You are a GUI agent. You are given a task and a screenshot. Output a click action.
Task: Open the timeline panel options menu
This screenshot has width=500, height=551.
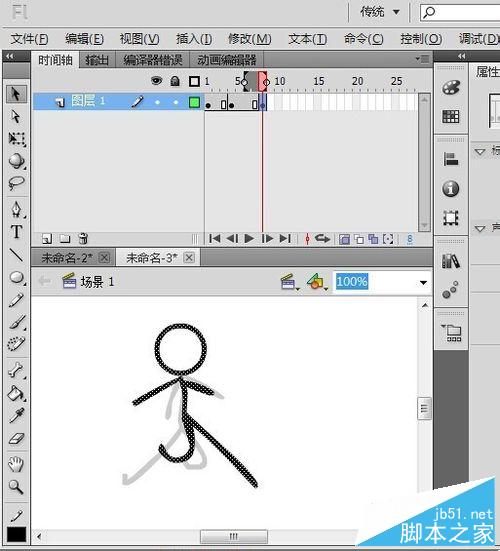[422, 59]
